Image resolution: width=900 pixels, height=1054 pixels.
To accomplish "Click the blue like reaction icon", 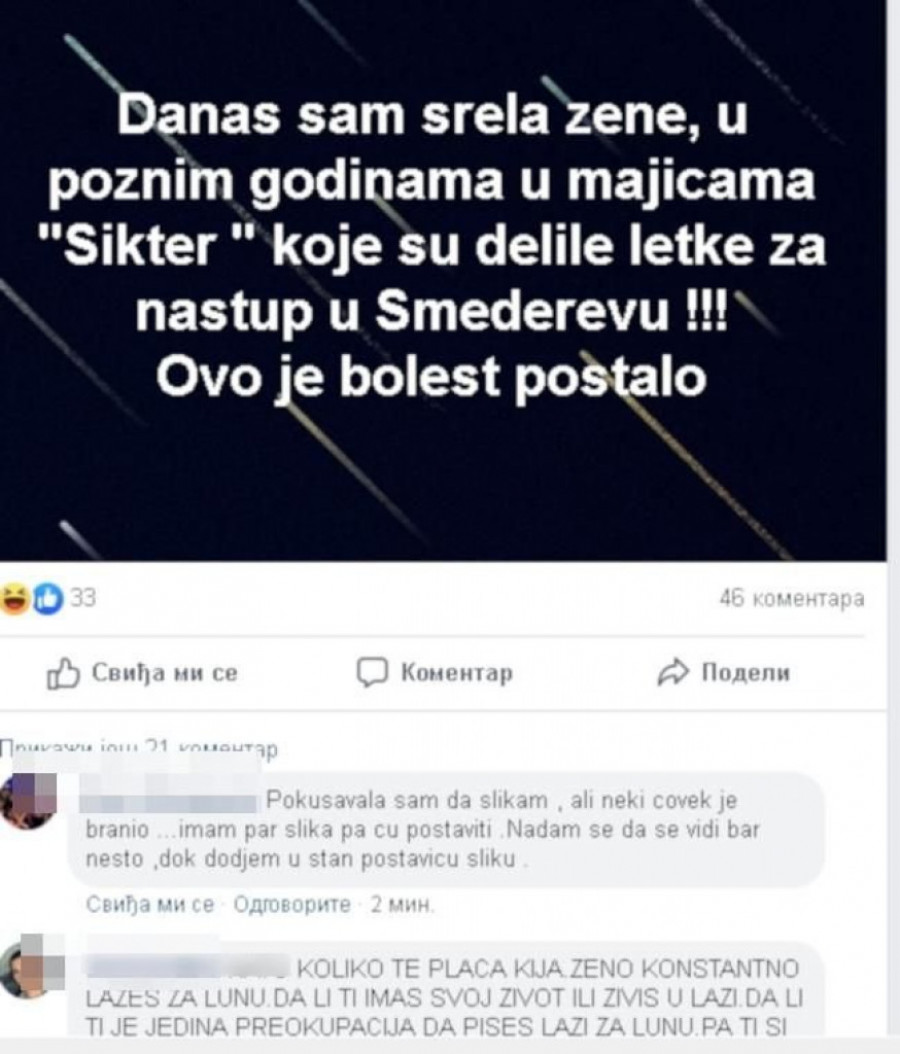I will coord(48,599).
